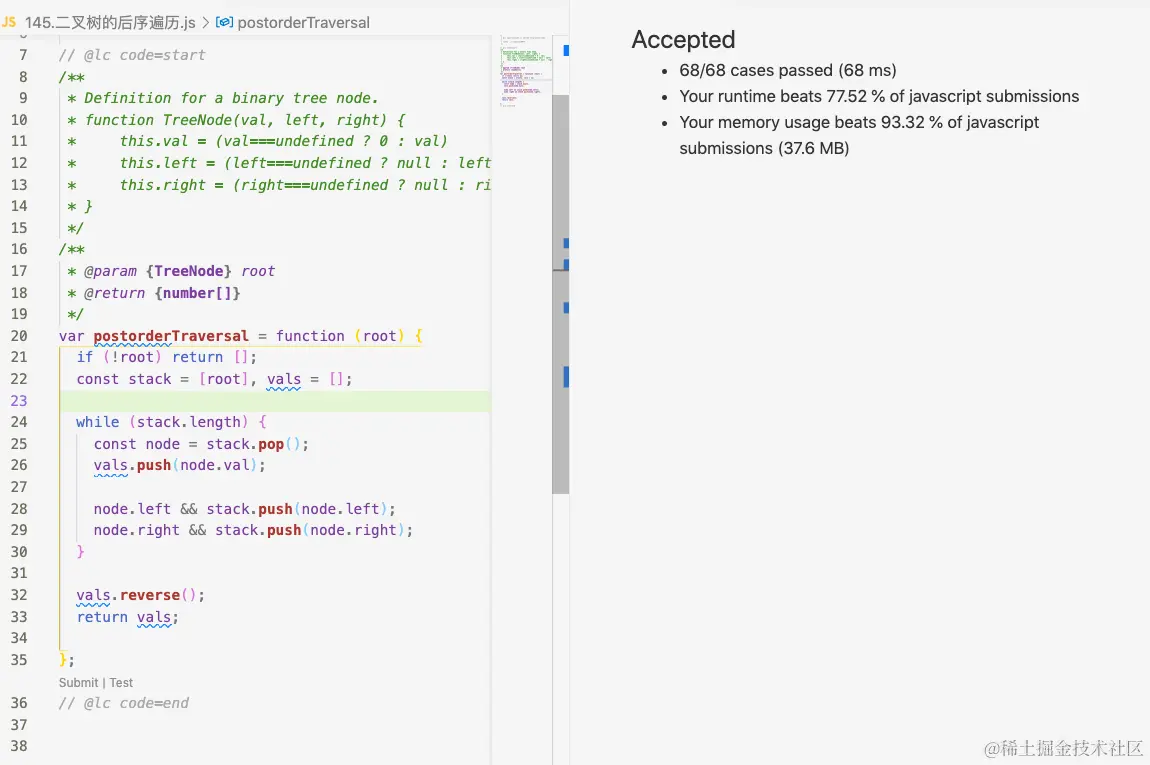Click 'const node = stack.pop();' line
1150x765 pixels.
201,444
